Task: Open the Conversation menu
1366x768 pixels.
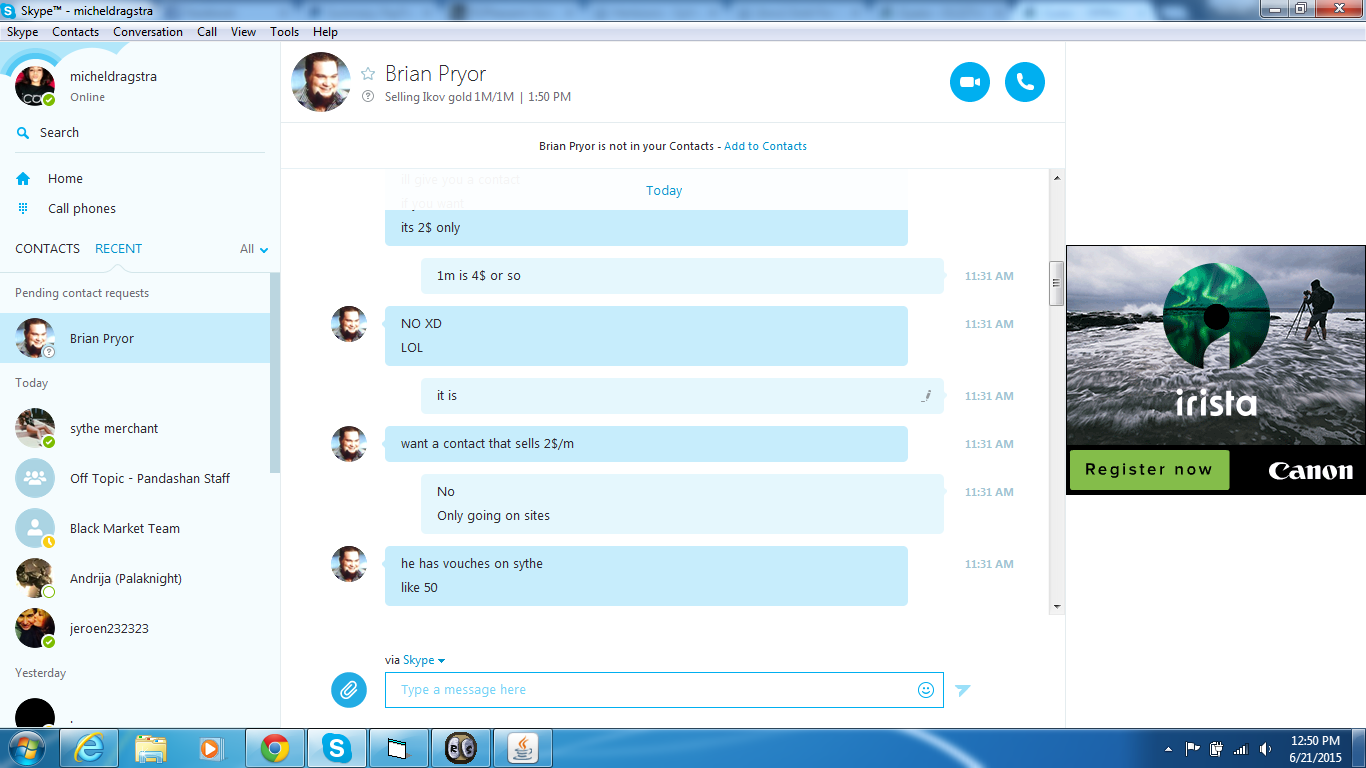Action: (x=148, y=32)
